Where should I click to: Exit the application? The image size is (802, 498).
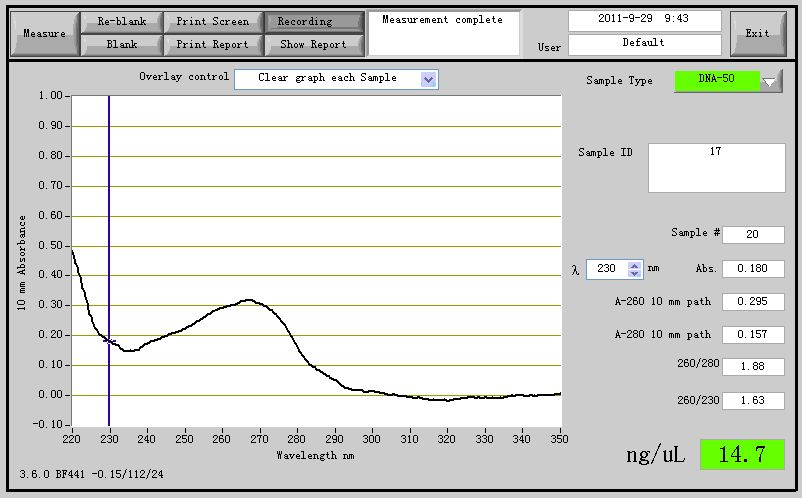[x=758, y=34]
